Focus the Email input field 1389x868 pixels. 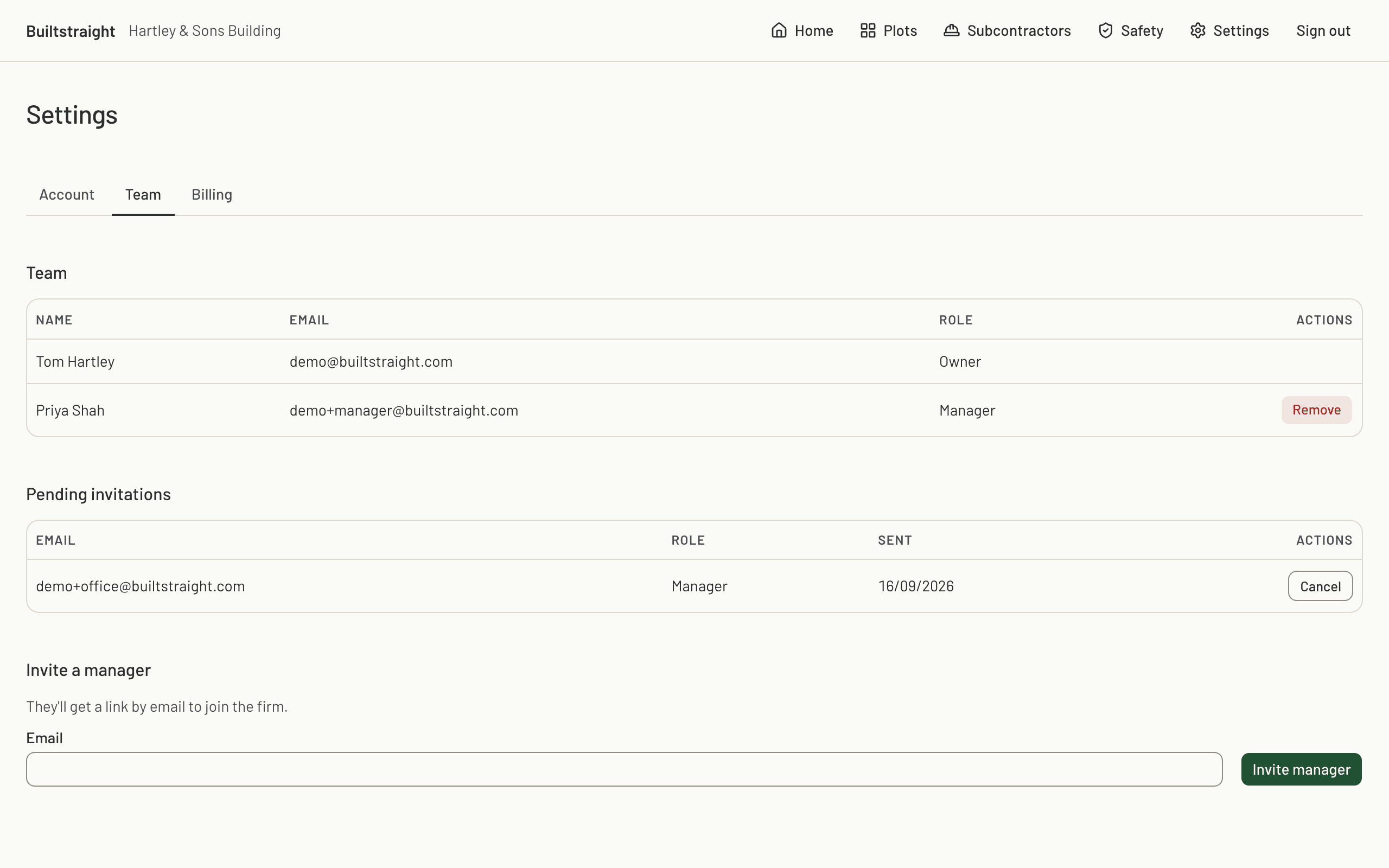click(x=625, y=769)
